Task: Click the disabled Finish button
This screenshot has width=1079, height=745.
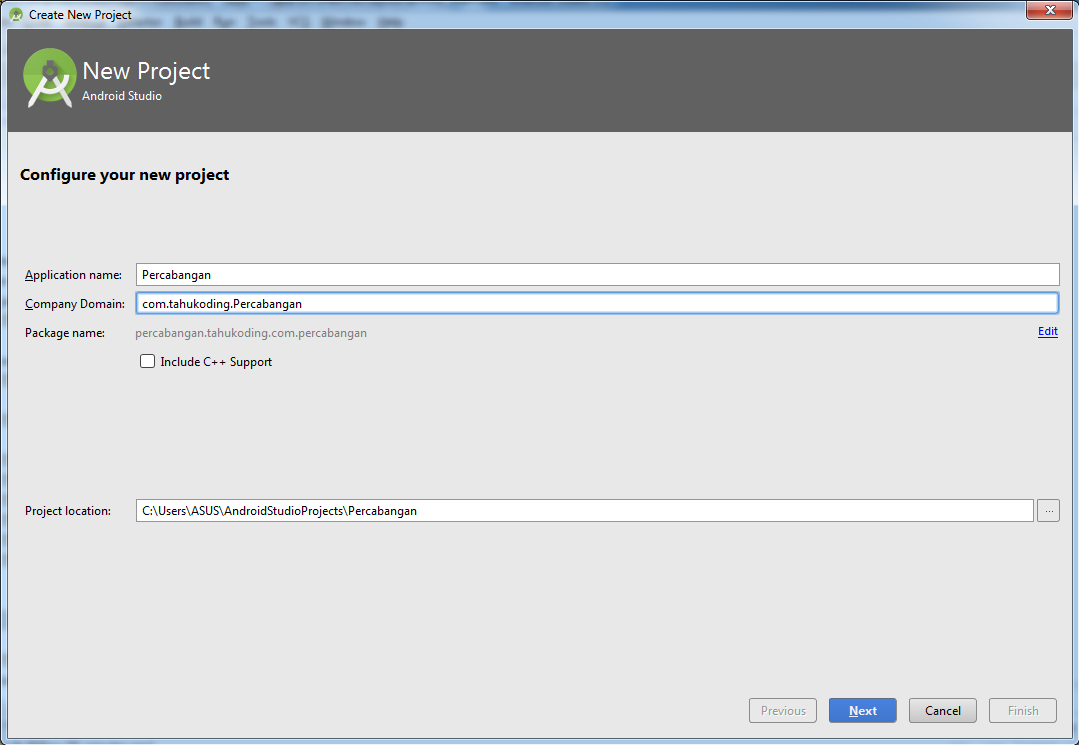Action: point(1023,711)
